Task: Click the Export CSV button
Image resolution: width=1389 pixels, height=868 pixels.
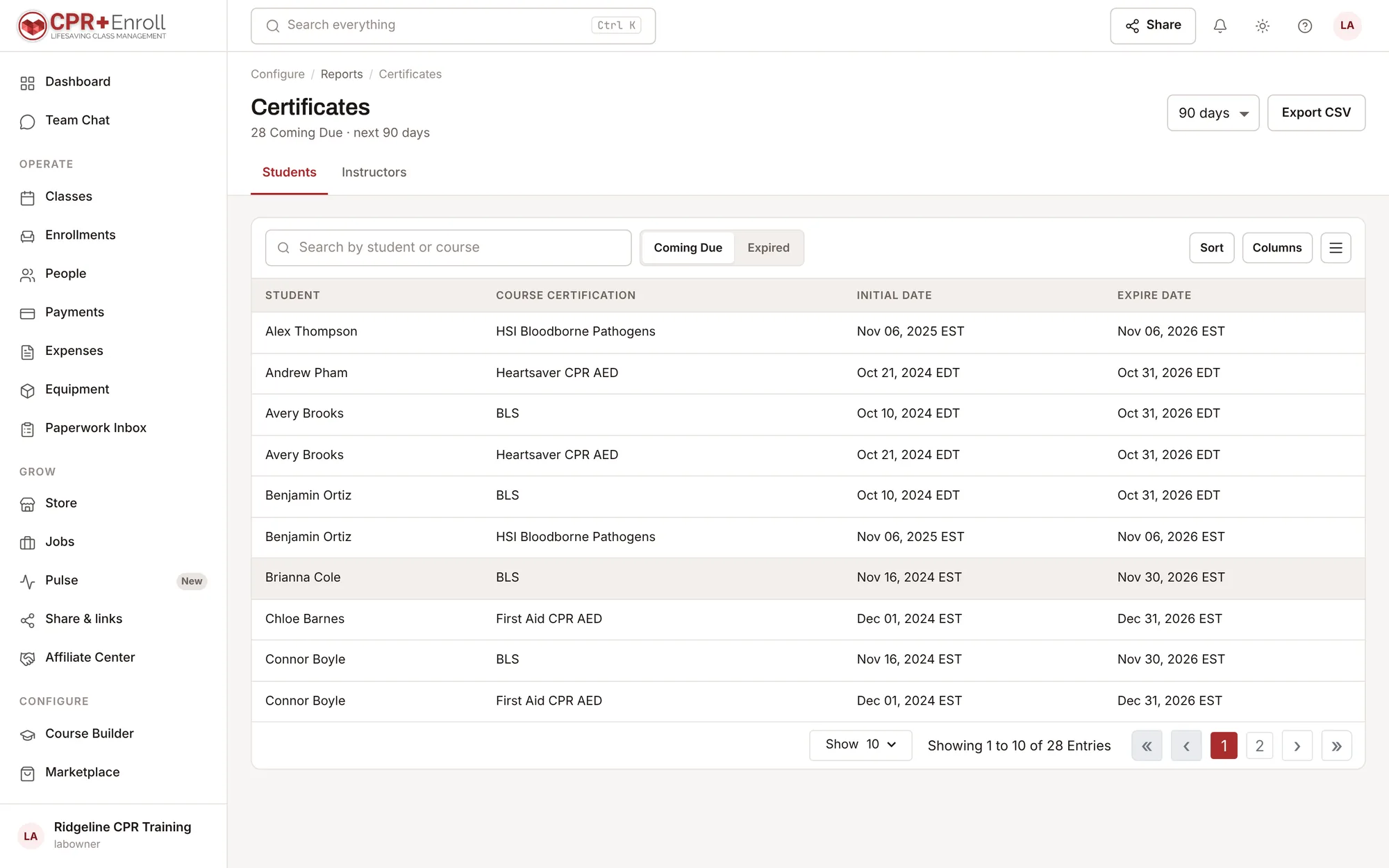Action: [1316, 113]
